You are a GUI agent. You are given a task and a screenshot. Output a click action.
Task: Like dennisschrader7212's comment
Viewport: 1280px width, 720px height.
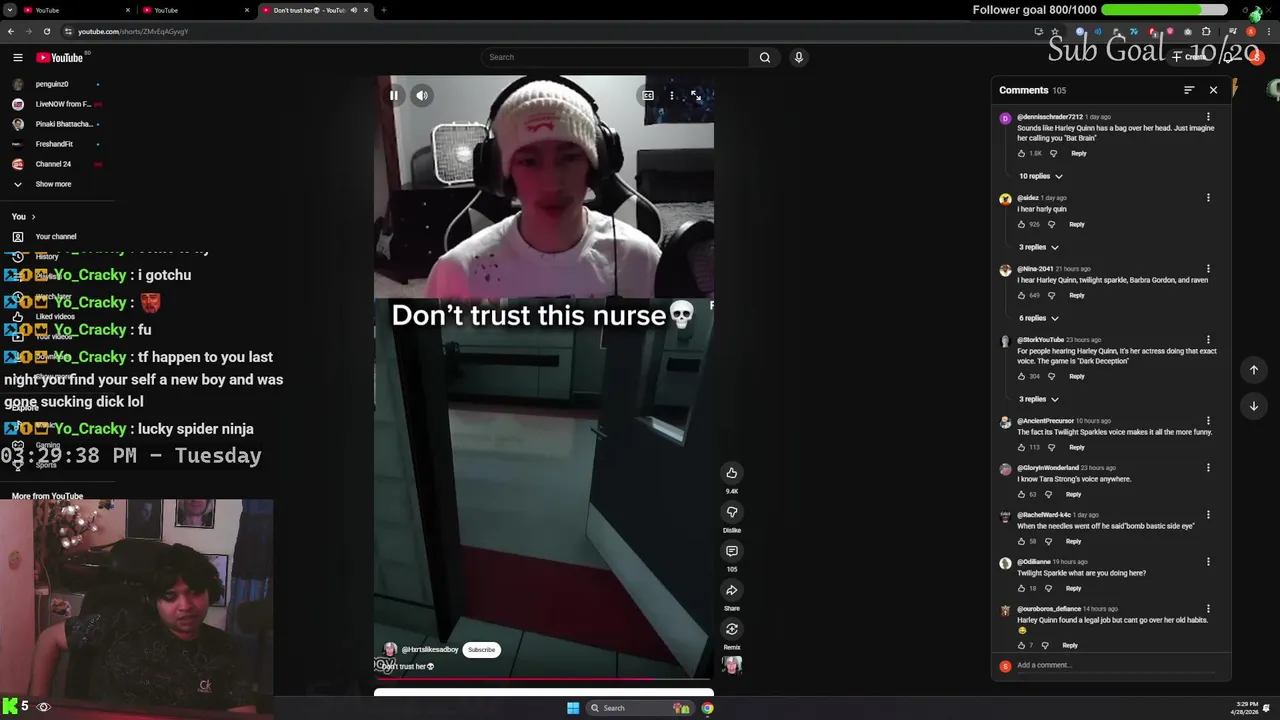point(1021,153)
